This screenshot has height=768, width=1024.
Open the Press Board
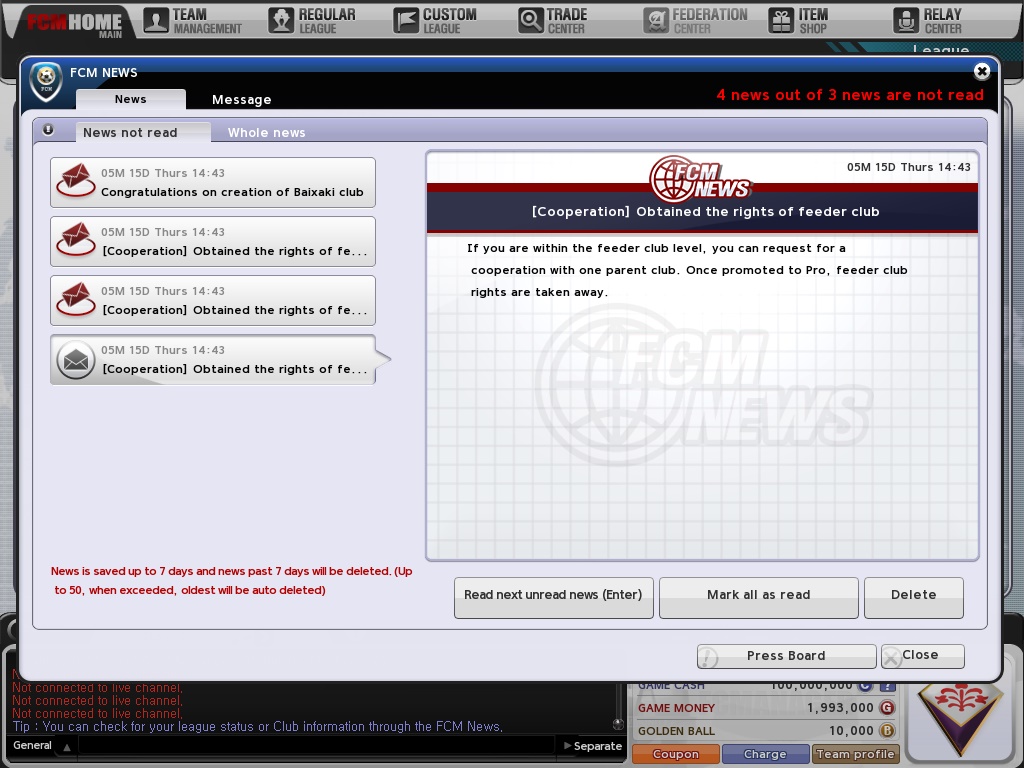coord(786,656)
